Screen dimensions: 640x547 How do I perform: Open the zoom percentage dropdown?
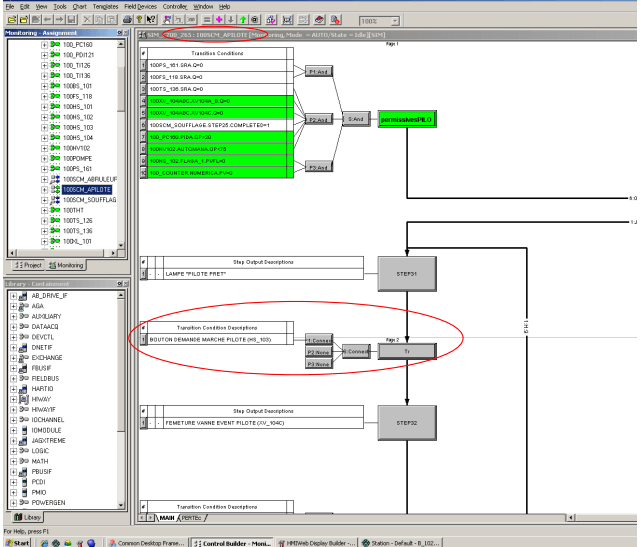tap(395, 21)
